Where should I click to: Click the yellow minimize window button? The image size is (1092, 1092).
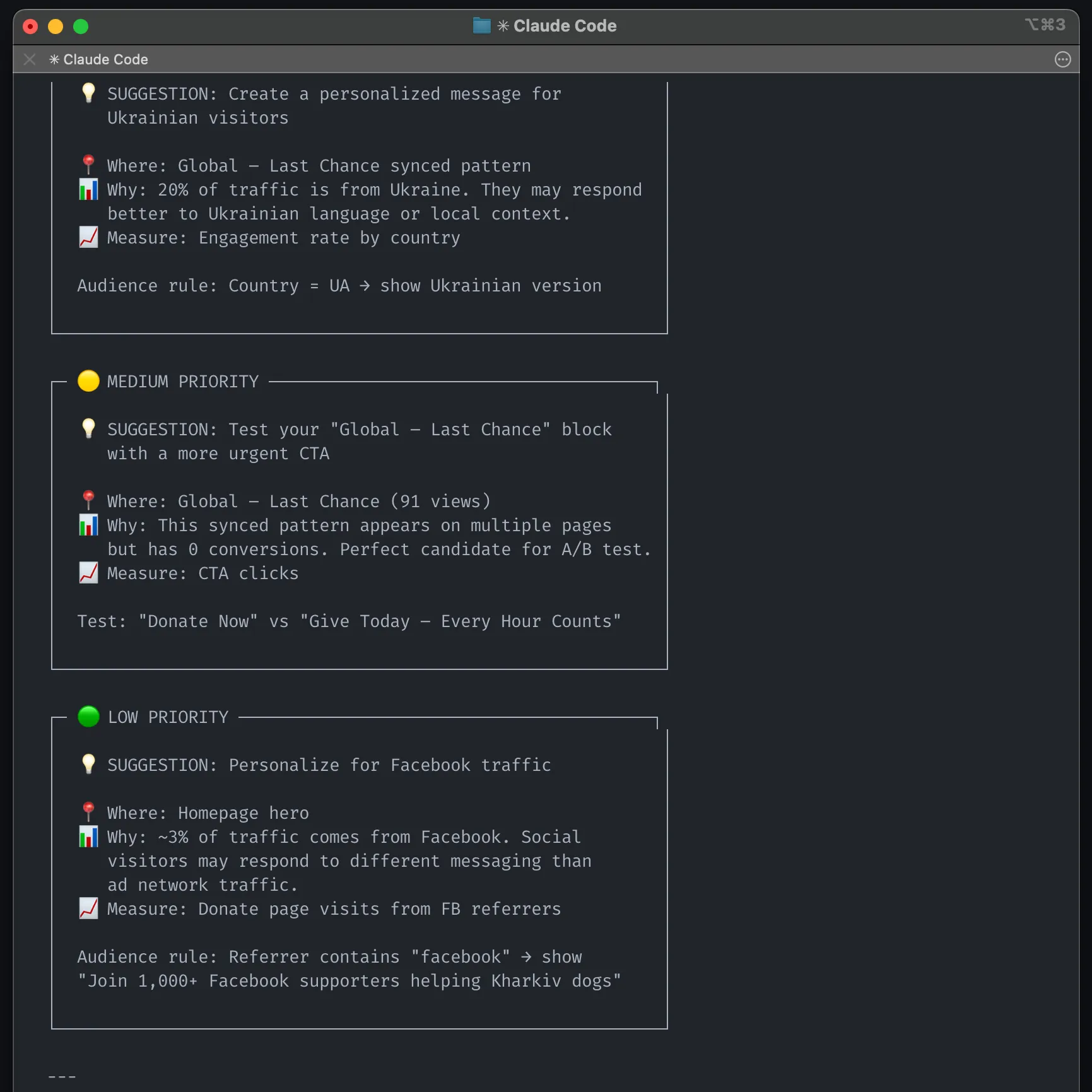(x=56, y=26)
